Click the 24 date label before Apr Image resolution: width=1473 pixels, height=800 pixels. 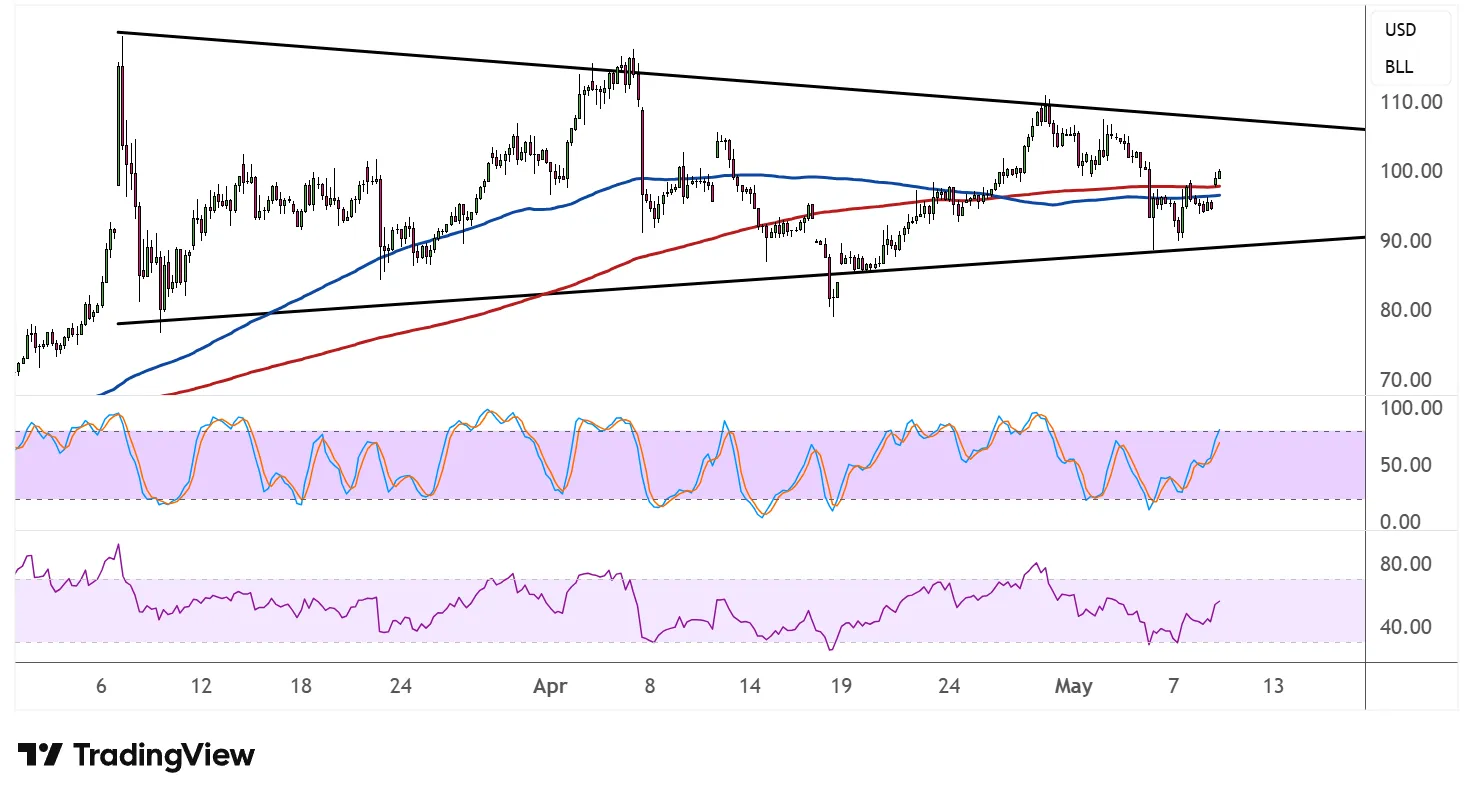click(400, 687)
